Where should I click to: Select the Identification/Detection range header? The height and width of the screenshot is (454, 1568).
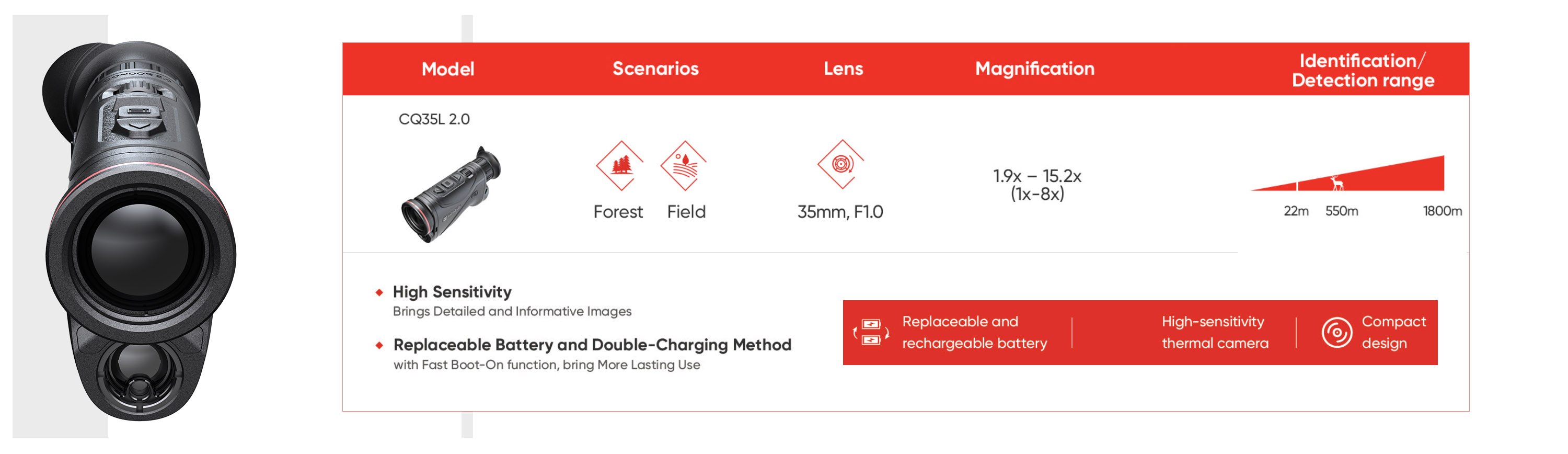pyautogui.click(x=1362, y=70)
